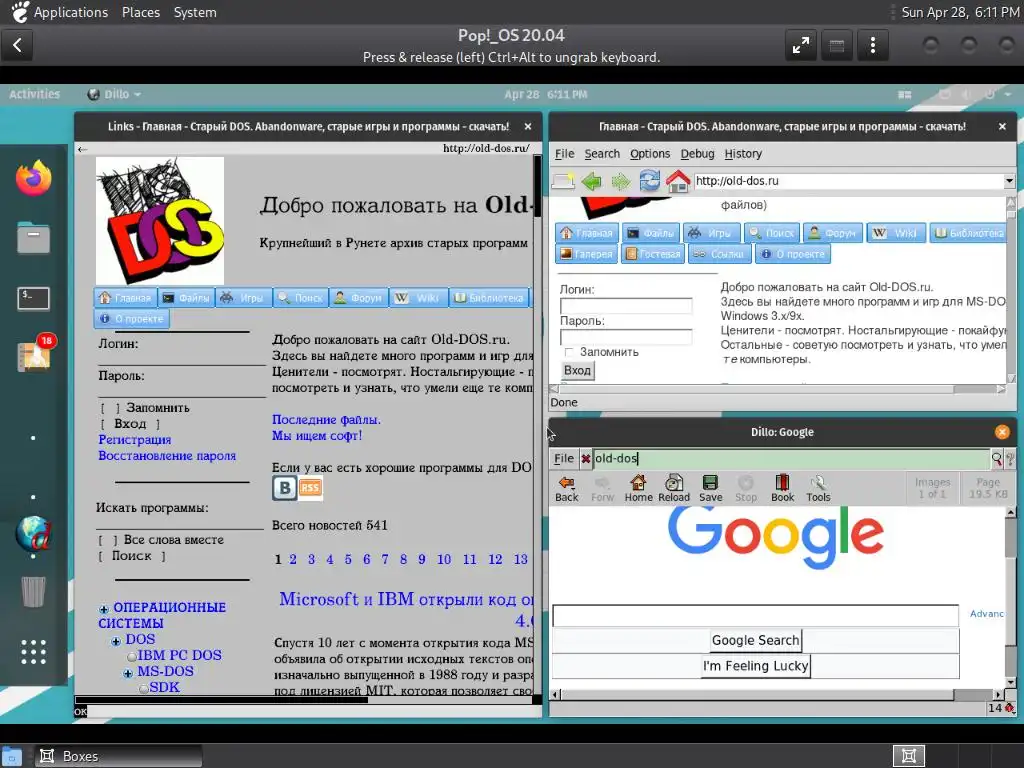Open Debug menu in NetSurf
The image size is (1024, 768).
click(x=697, y=153)
